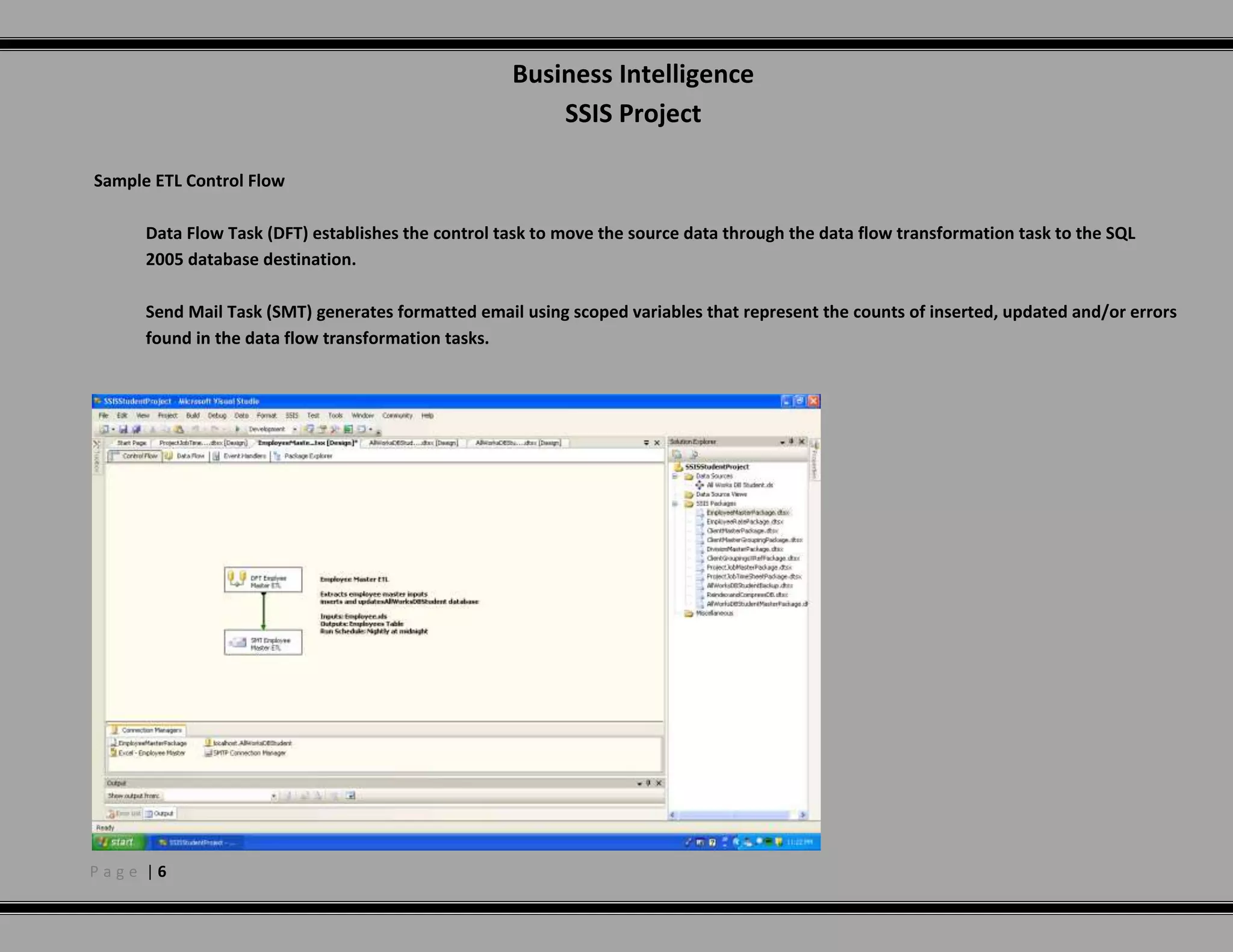The width and height of the screenshot is (1233, 952).
Task: Collapse the Data Sources folder node
Action: point(674,476)
